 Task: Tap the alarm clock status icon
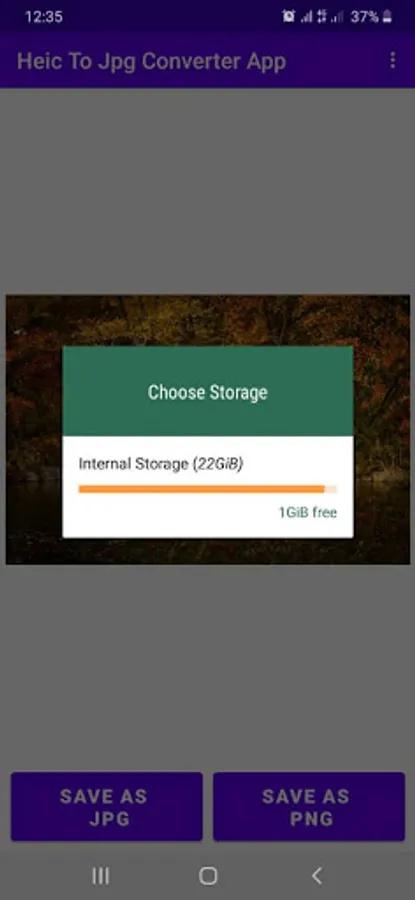288,17
